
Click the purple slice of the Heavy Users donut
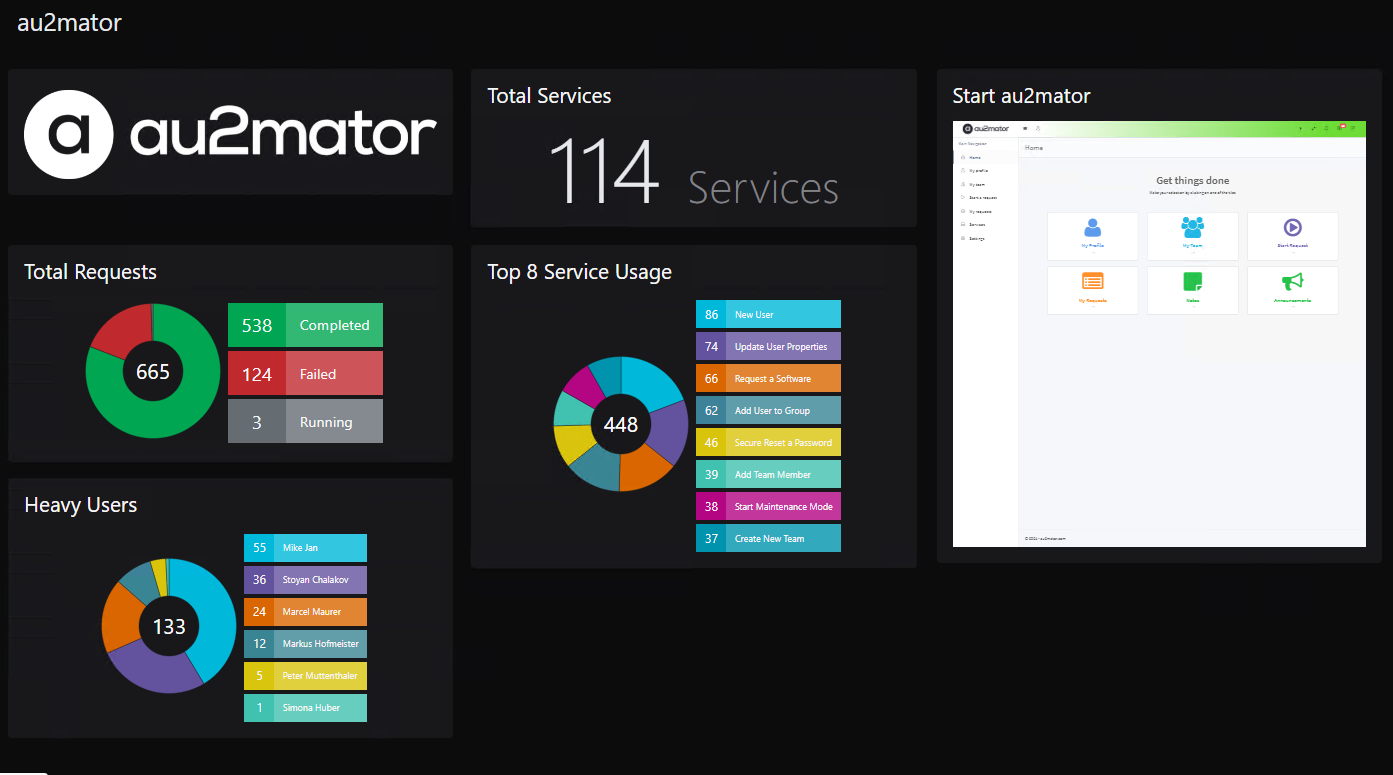(x=152, y=672)
